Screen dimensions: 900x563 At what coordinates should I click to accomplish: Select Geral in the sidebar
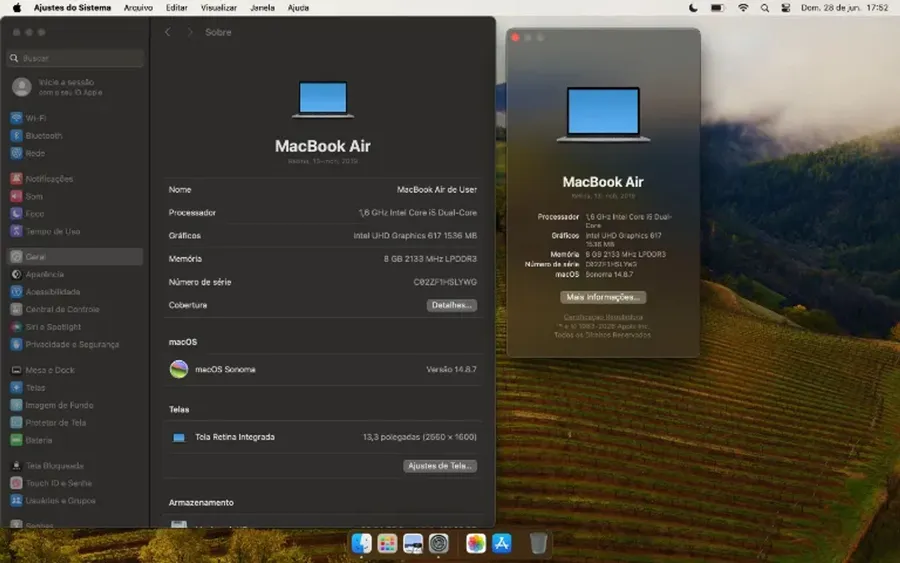75,257
